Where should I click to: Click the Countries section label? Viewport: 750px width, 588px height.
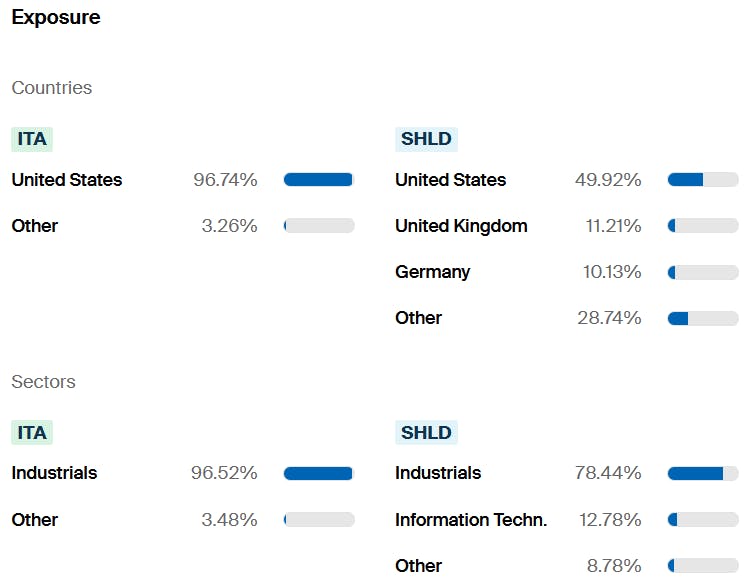(52, 88)
